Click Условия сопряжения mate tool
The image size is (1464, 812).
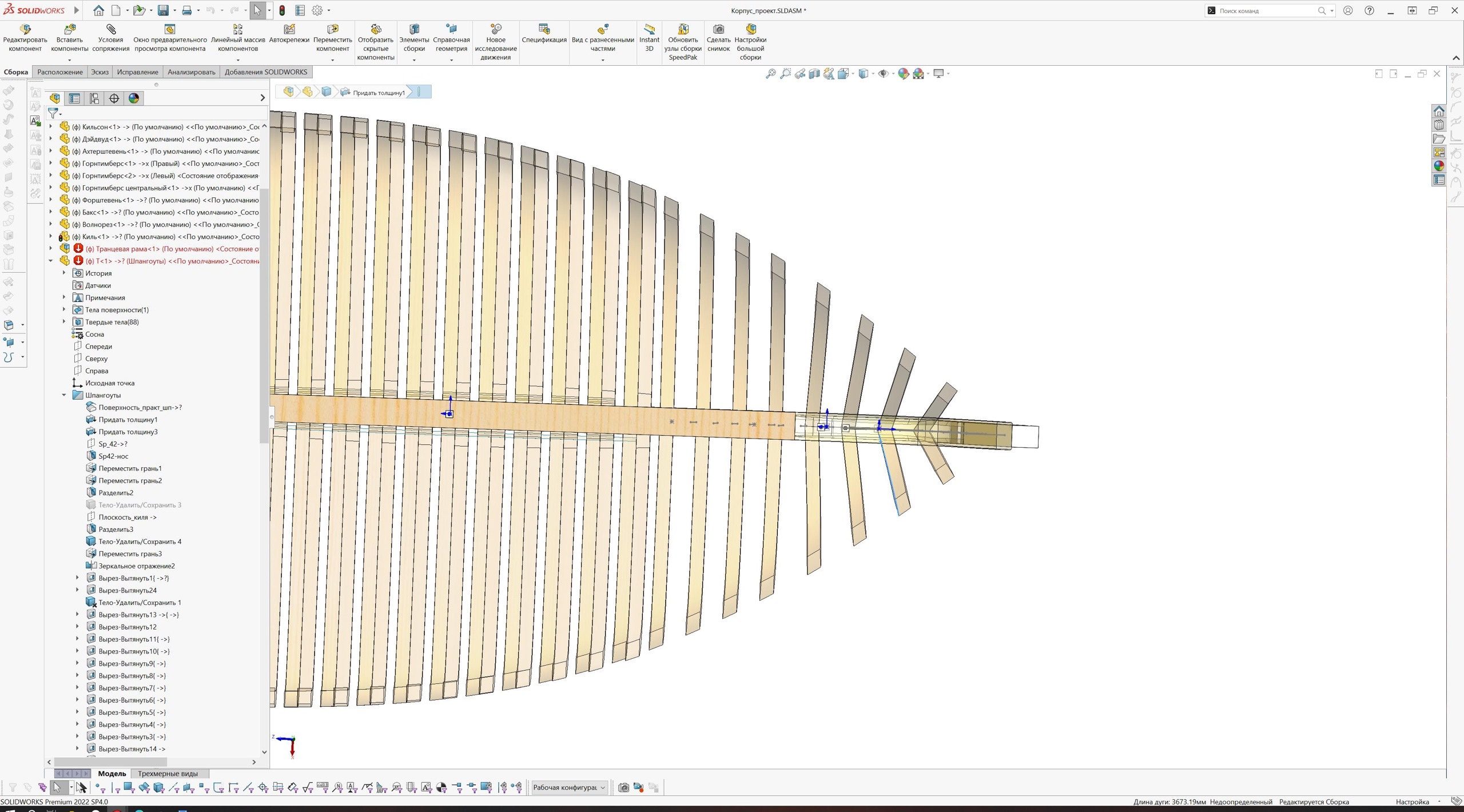click(x=111, y=30)
